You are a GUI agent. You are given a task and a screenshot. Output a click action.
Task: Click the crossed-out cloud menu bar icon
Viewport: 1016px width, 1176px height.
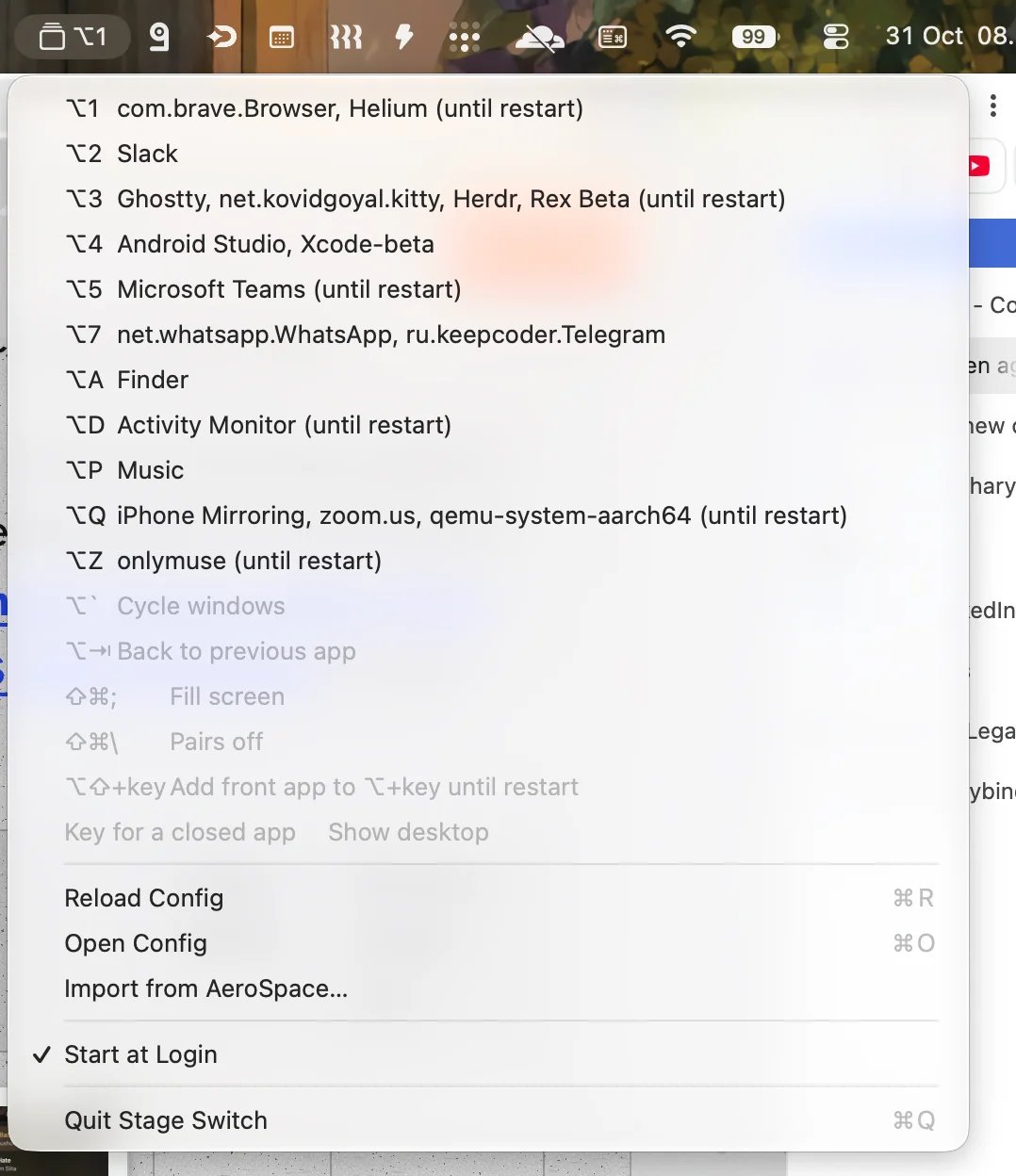539,38
